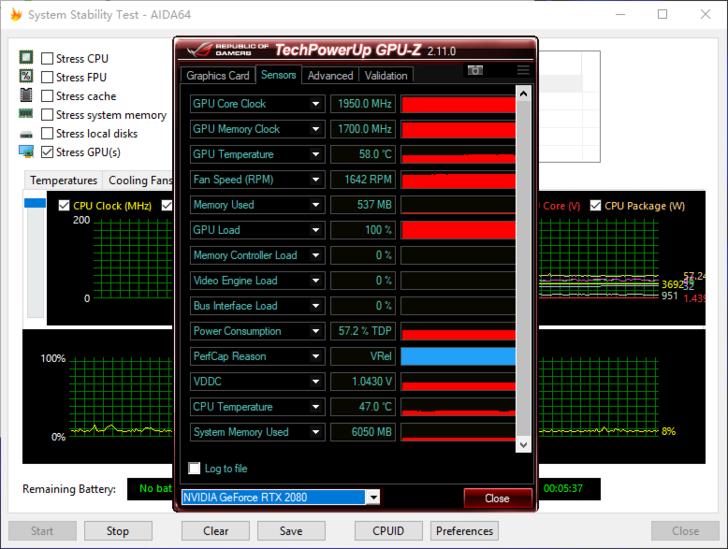Image resolution: width=728 pixels, height=549 pixels.
Task: Click the disk icon beside Stress local disks
Action: tap(26, 135)
